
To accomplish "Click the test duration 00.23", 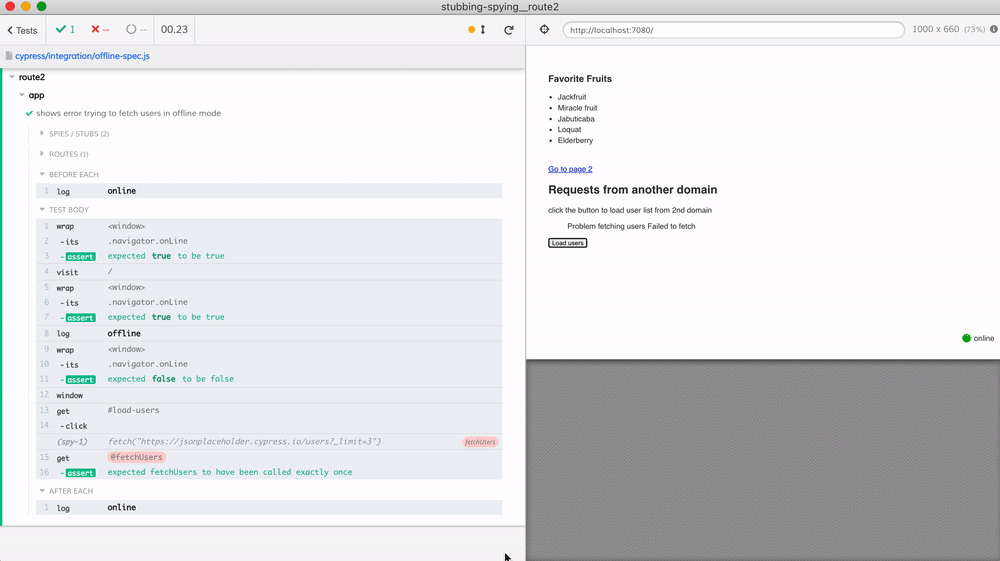I will [174, 29].
